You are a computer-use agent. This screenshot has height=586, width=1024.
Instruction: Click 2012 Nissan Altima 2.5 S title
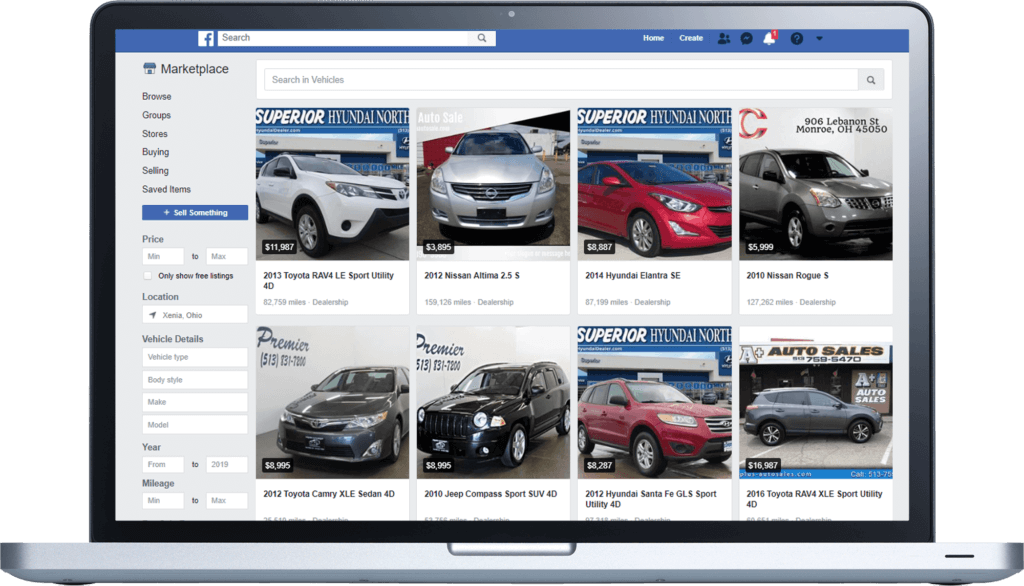click(x=472, y=276)
